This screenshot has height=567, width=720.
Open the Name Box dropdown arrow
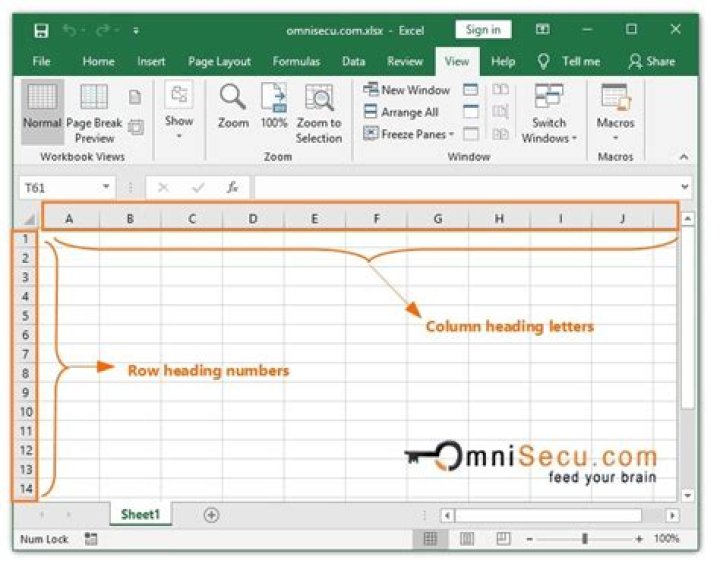(106, 187)
